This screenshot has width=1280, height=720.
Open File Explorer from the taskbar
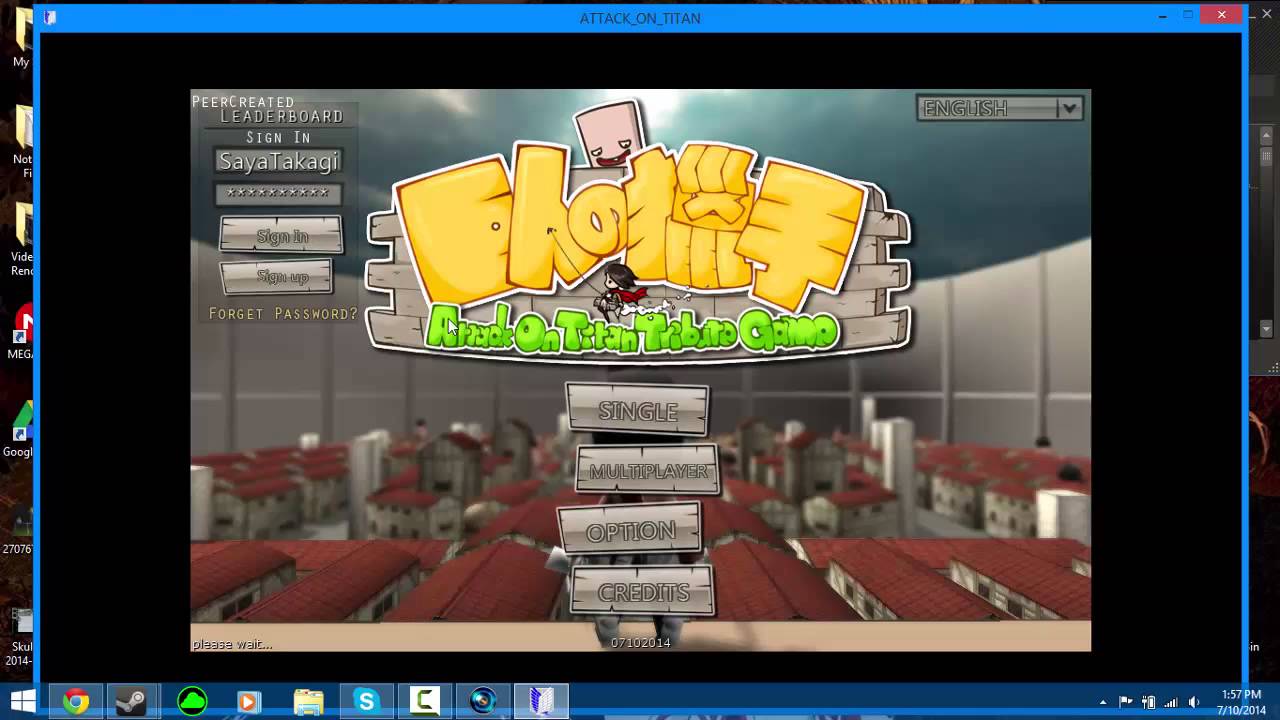308,702
